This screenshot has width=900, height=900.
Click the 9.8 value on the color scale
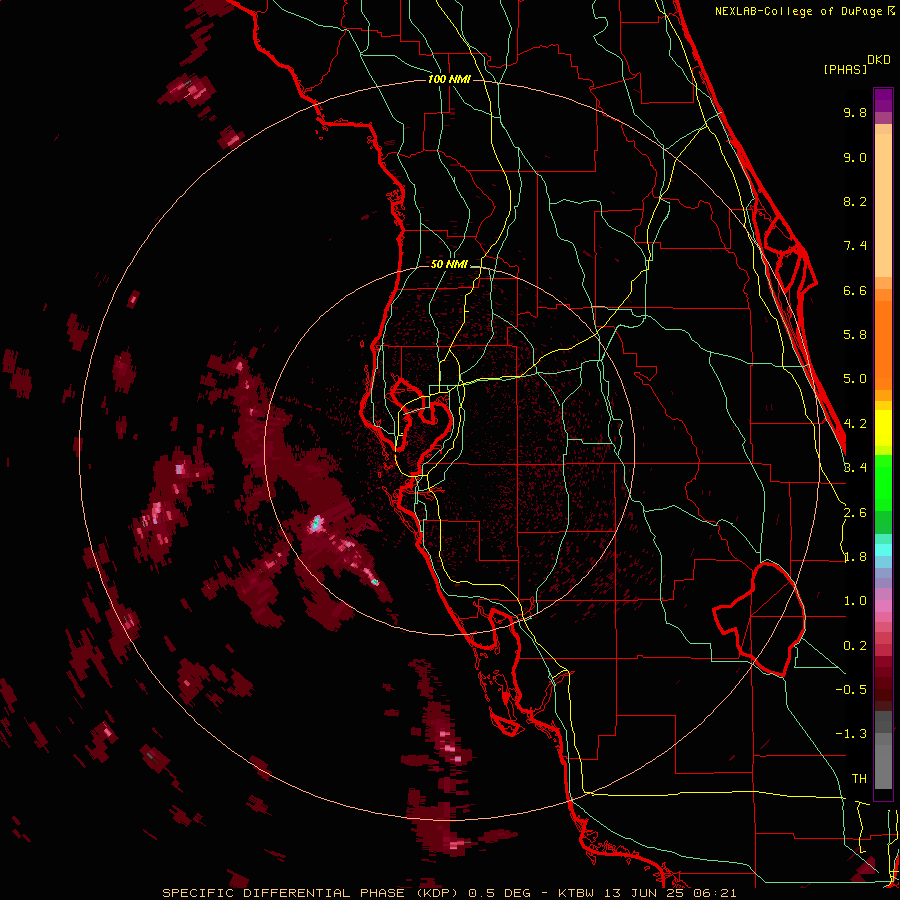coord(855,113)
